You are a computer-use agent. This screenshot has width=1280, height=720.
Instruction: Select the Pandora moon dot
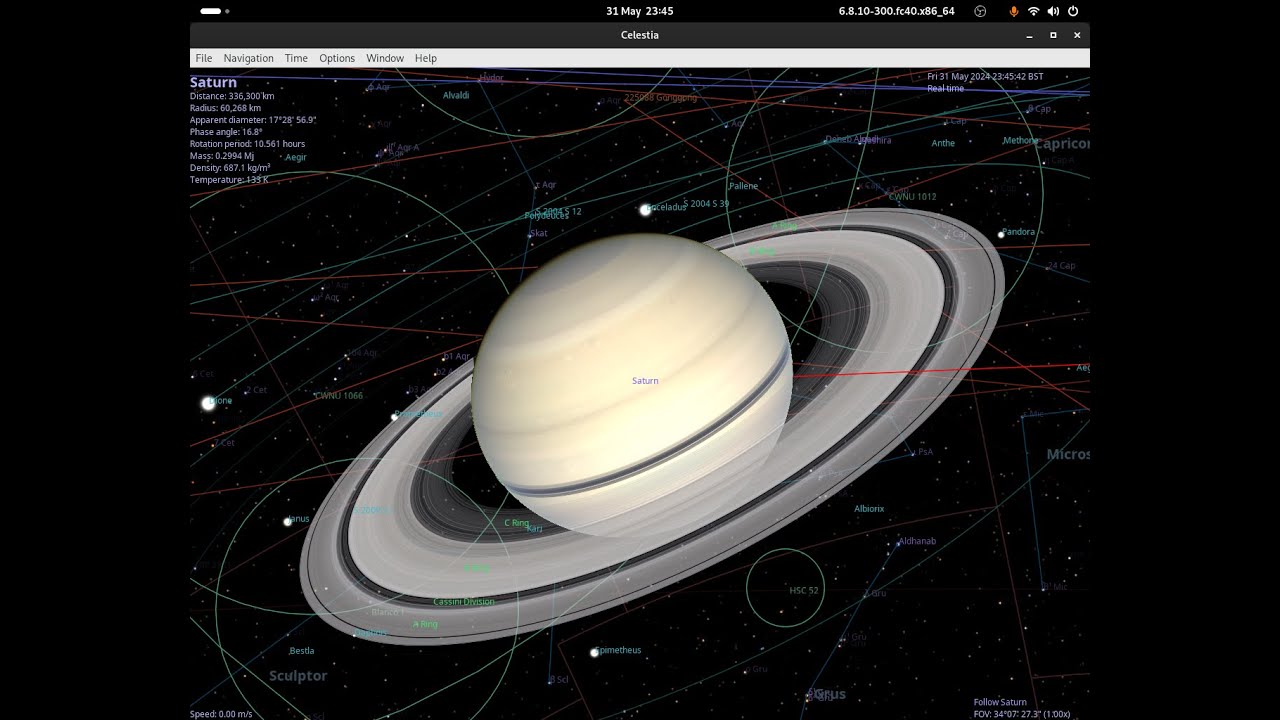tap(1001, 234)
